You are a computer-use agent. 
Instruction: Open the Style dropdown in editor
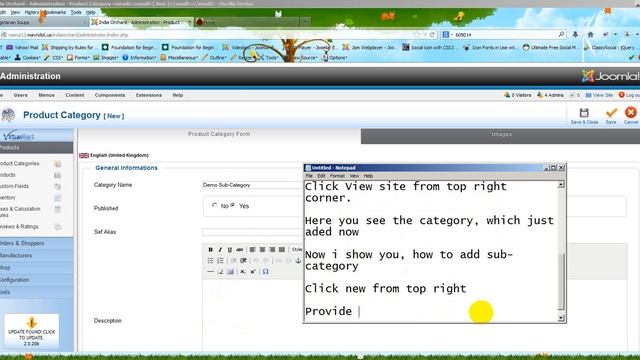point(297,249)
